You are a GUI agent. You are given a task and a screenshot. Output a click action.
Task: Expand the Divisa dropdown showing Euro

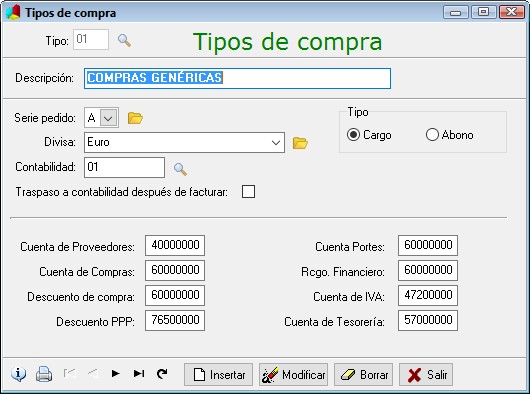tap(276, 143)
